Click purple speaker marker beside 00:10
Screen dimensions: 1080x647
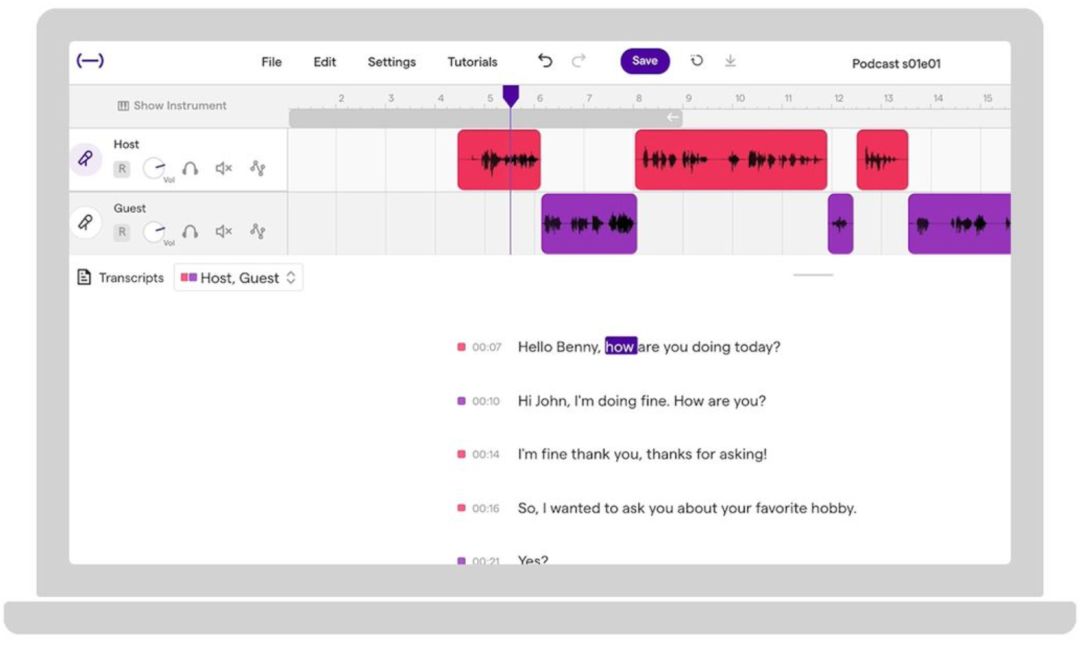(461, 400)
